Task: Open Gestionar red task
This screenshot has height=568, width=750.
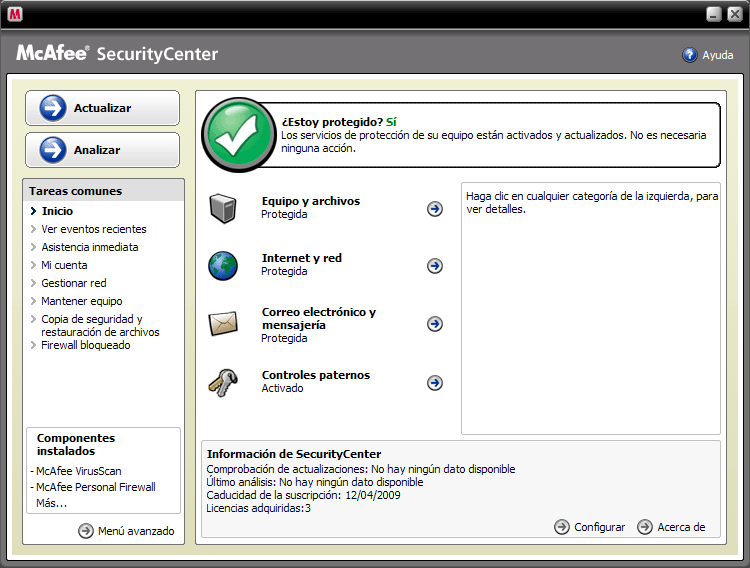Action: pos(73,283)
